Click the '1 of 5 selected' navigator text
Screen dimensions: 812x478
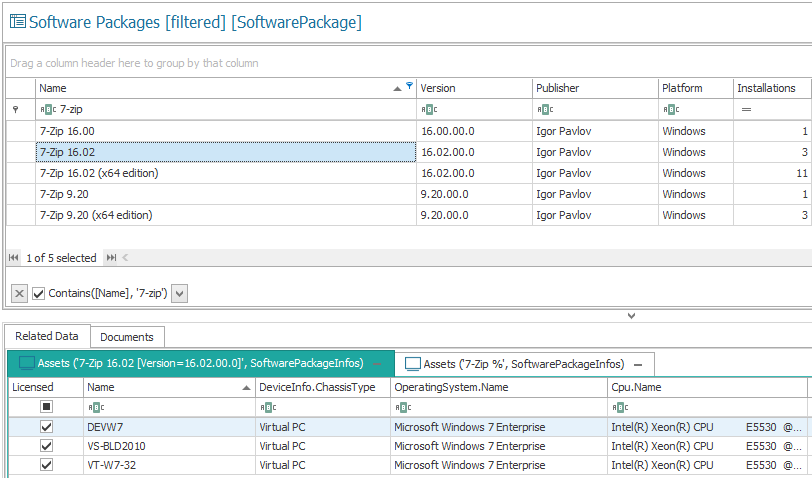62,258
